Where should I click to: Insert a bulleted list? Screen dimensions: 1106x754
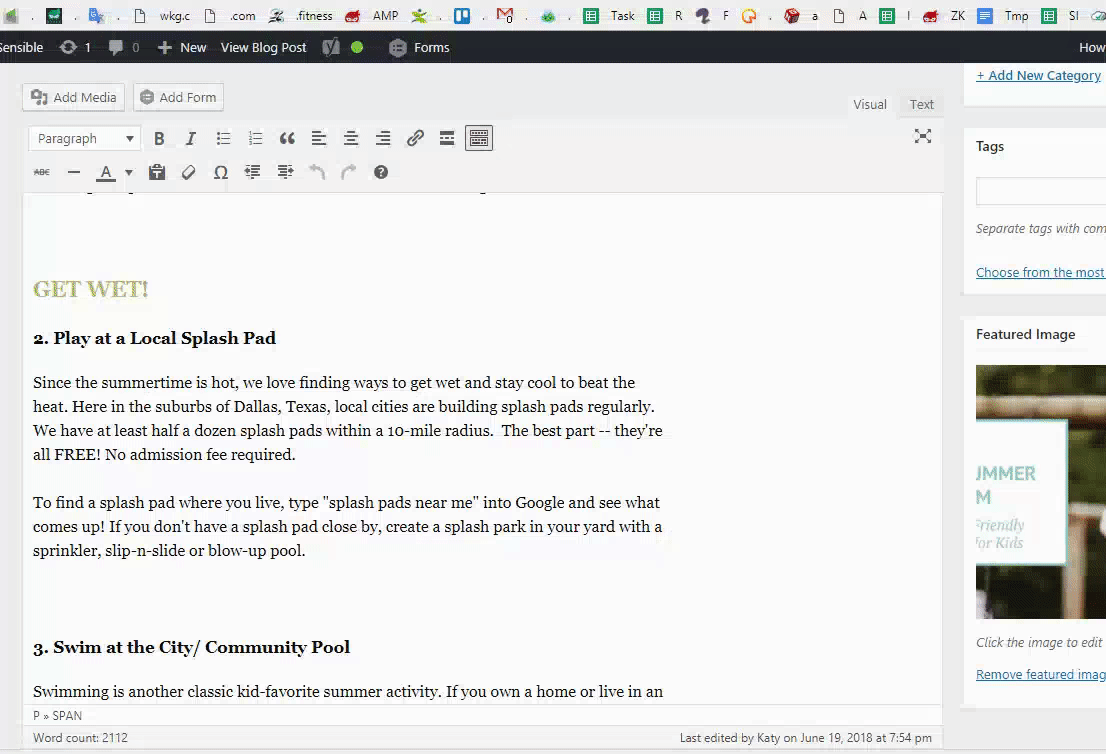pos(223,138)
